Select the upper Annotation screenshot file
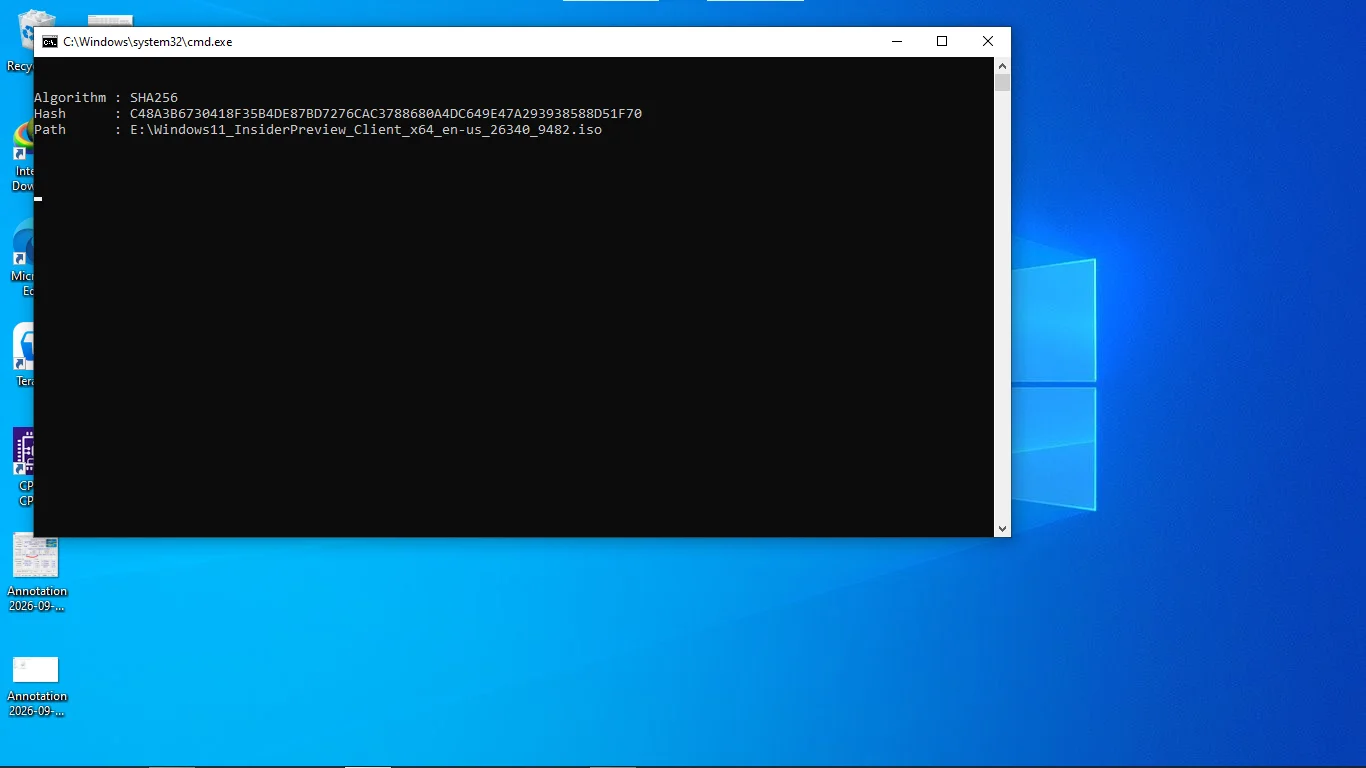The height and width of the screenshot is (768, 1366). pos(36,572)
